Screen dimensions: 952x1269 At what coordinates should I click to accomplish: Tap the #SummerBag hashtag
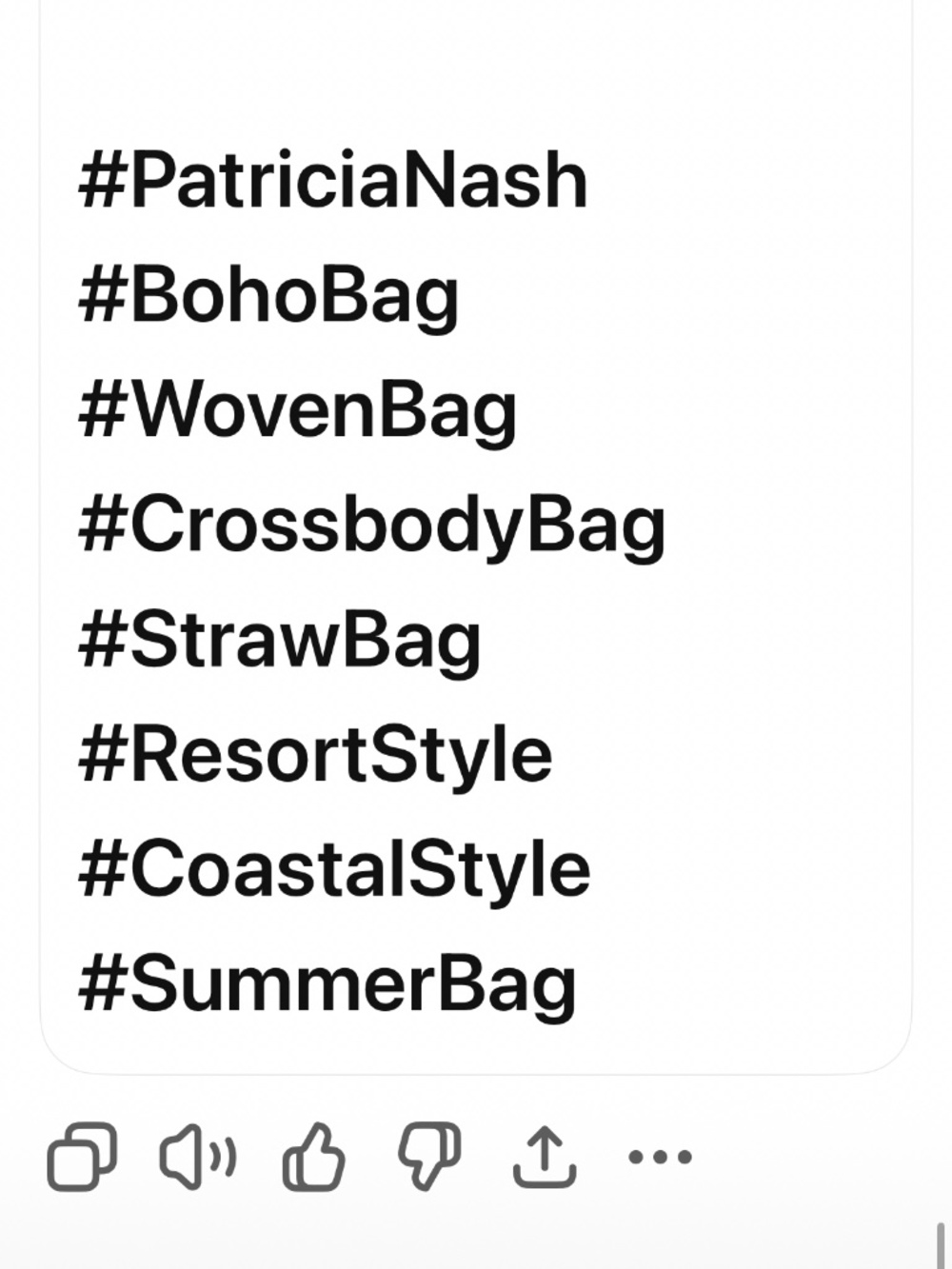(x=327, y=986)
